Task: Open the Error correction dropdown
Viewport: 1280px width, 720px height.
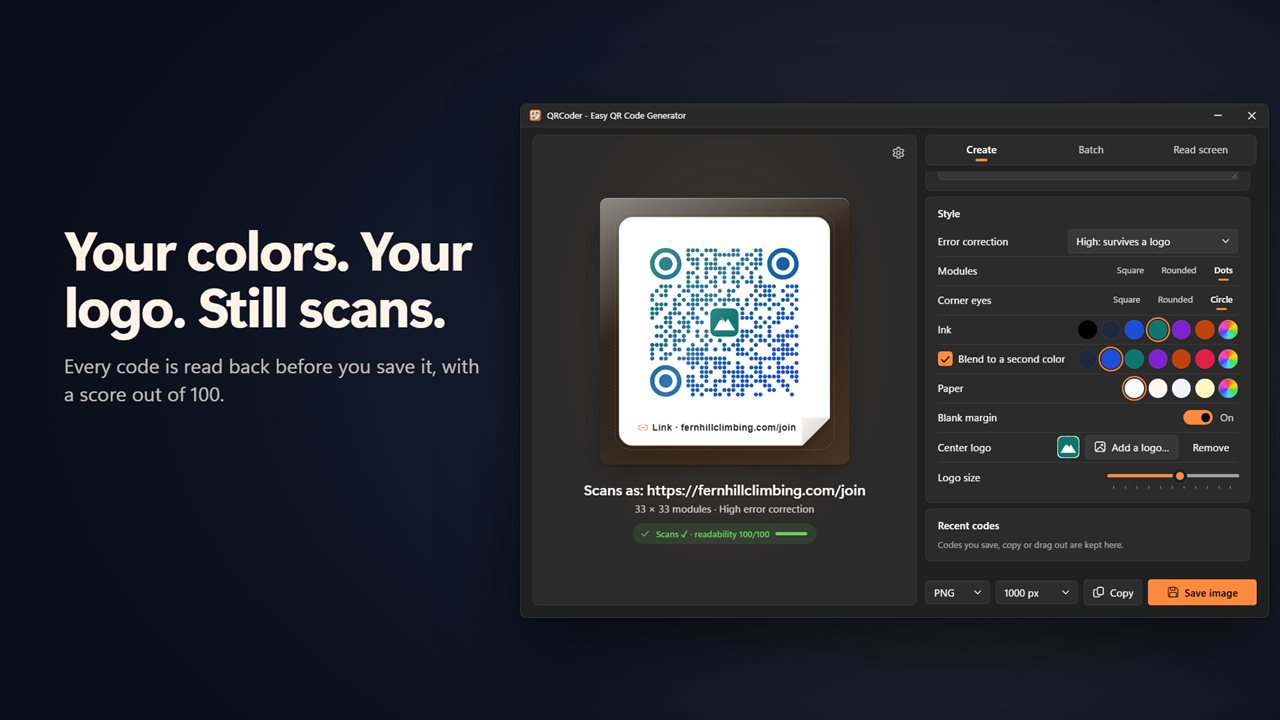Action: (1153, 242)
